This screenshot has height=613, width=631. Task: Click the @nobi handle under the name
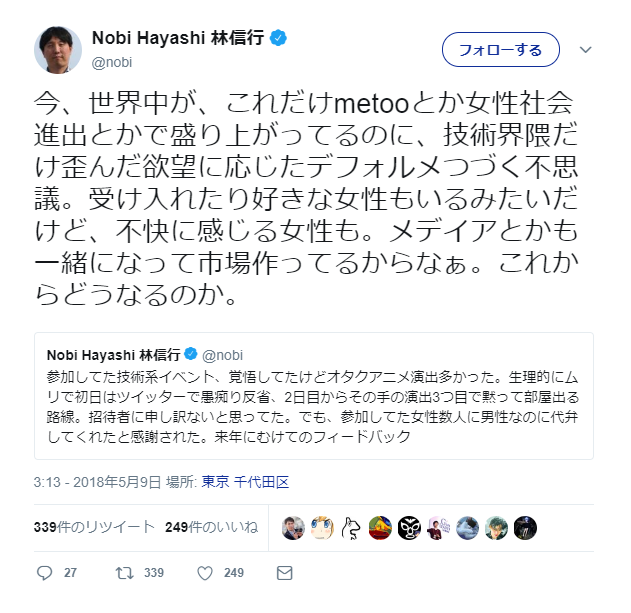[112, 62]
